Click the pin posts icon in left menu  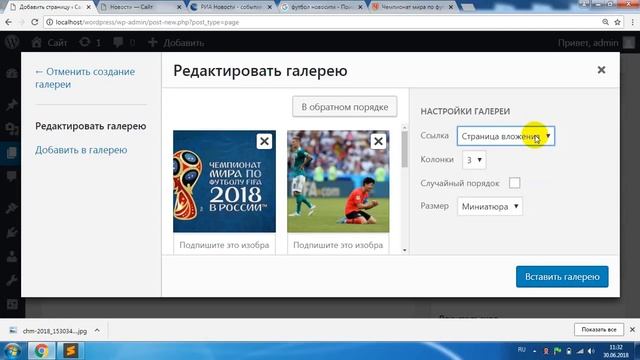(11, 104)
